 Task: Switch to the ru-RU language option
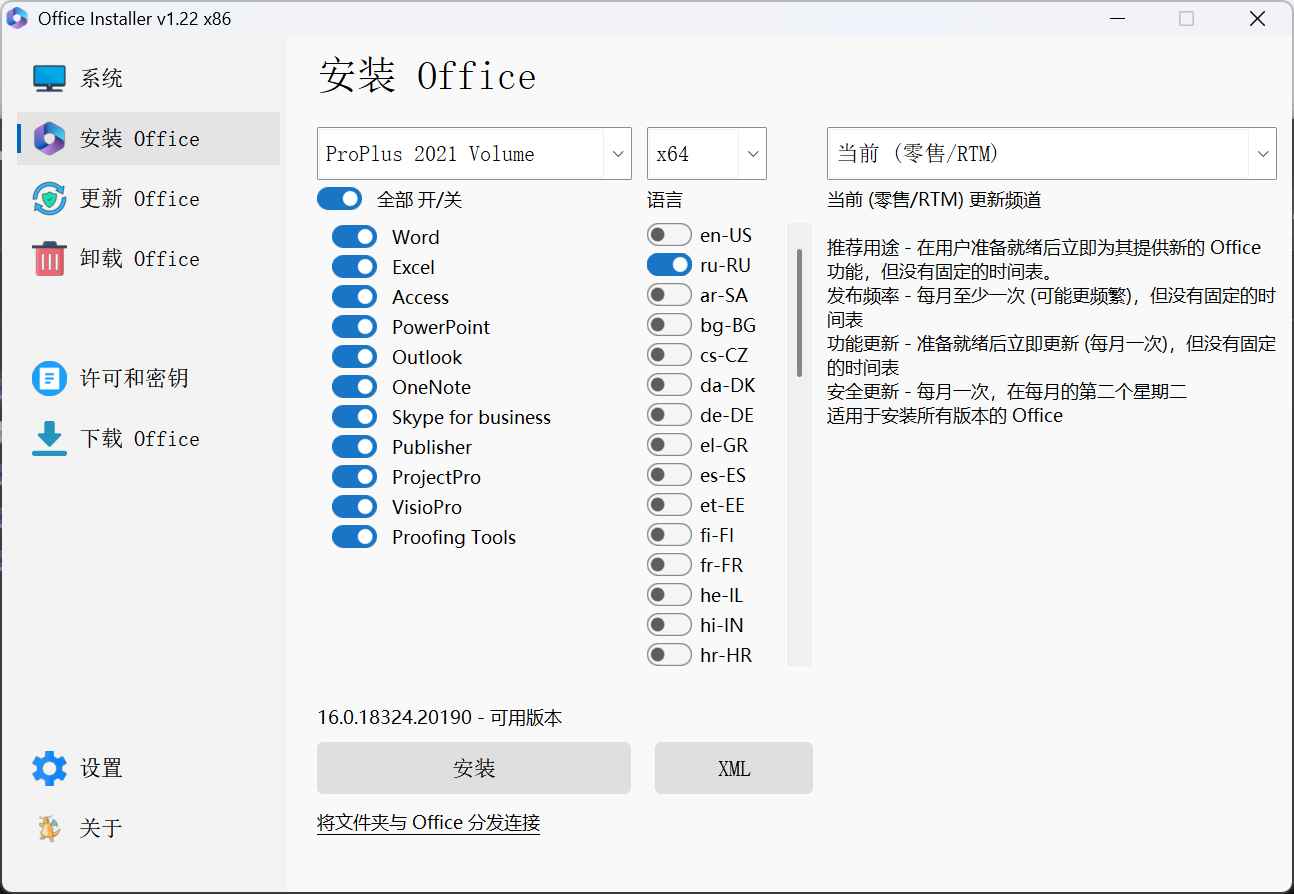668,264
